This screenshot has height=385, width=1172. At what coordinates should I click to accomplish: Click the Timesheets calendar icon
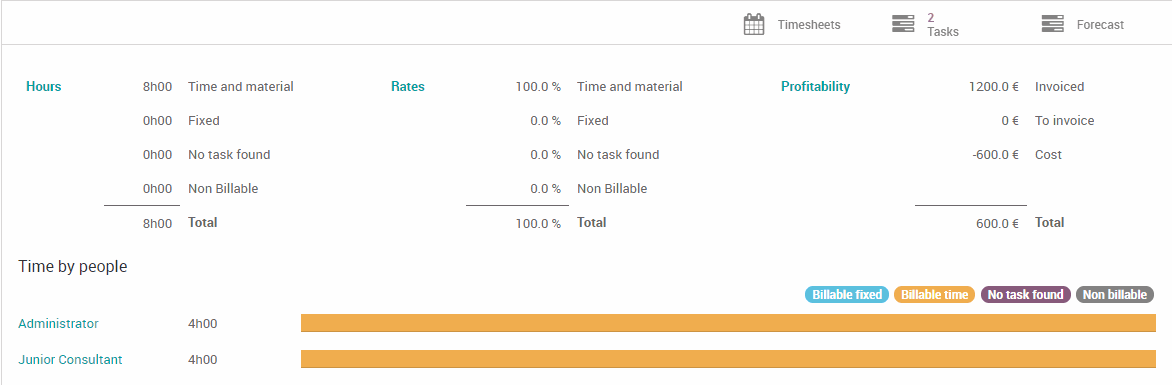(x=753, y=25)
